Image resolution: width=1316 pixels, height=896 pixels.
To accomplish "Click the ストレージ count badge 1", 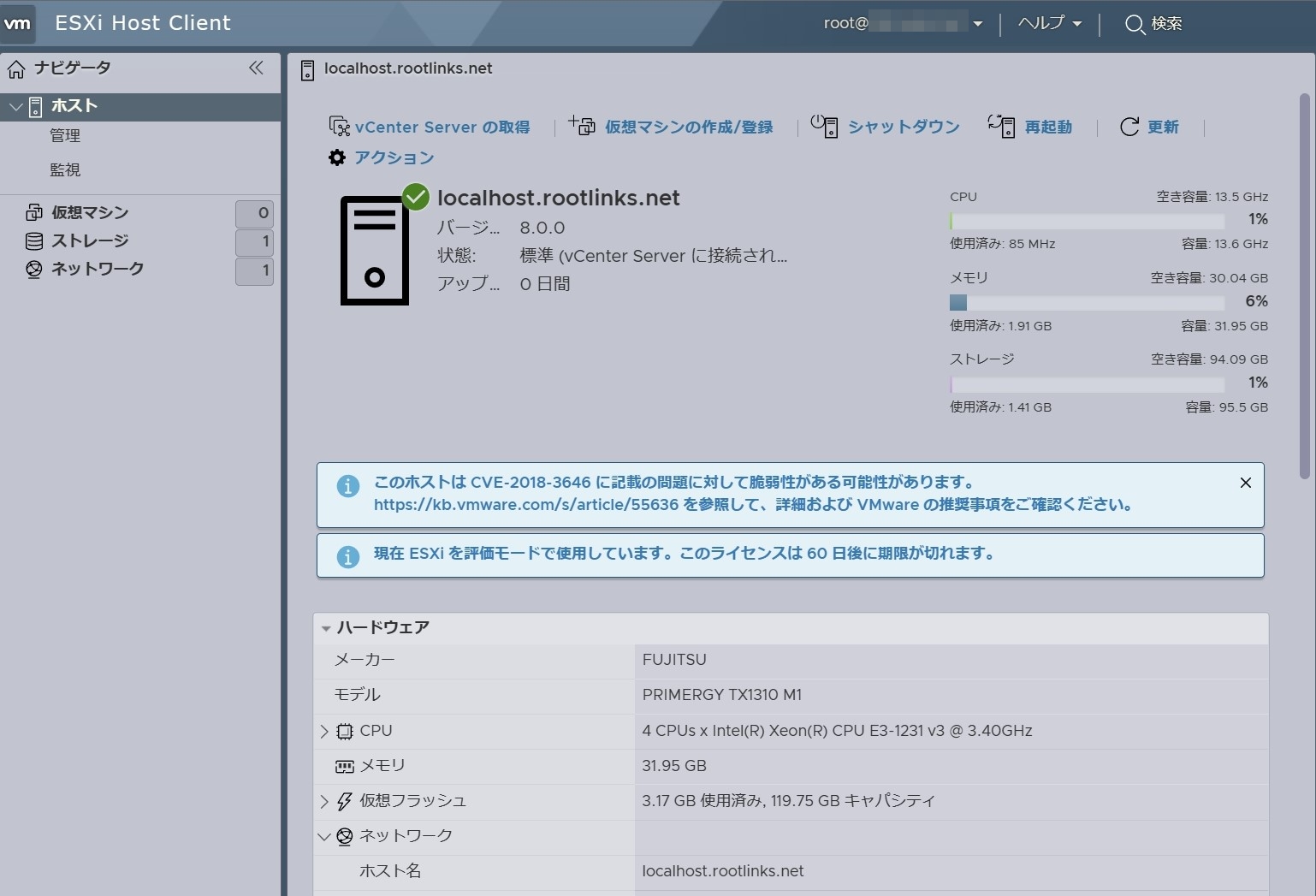I will pyautogui.click(x=254, y=242).
